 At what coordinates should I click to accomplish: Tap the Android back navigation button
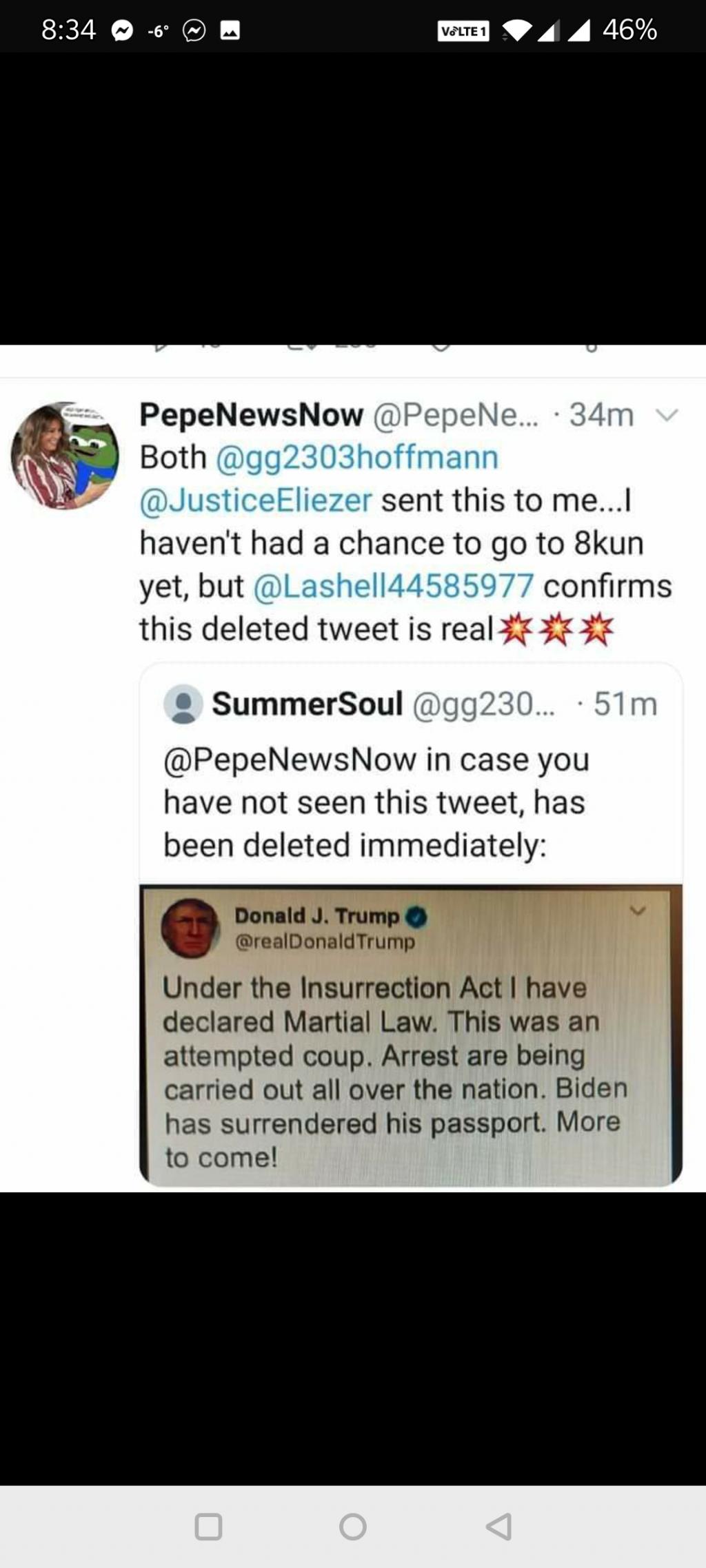[498, 1526]
